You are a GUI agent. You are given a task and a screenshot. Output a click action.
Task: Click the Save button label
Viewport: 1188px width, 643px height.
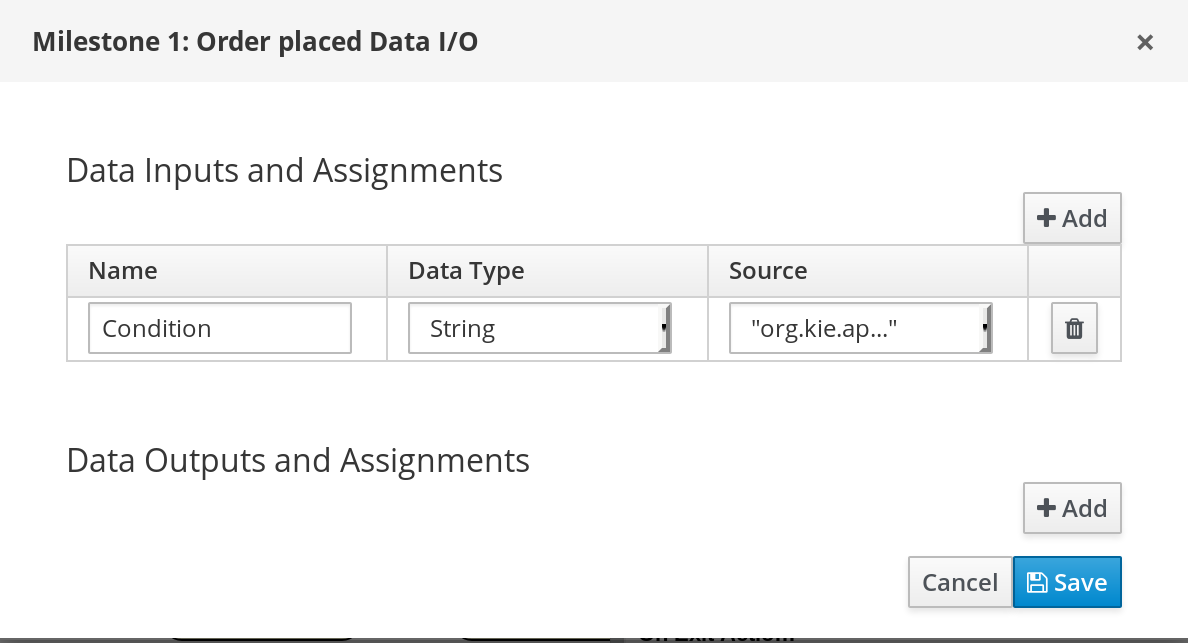click(1081, 583)
